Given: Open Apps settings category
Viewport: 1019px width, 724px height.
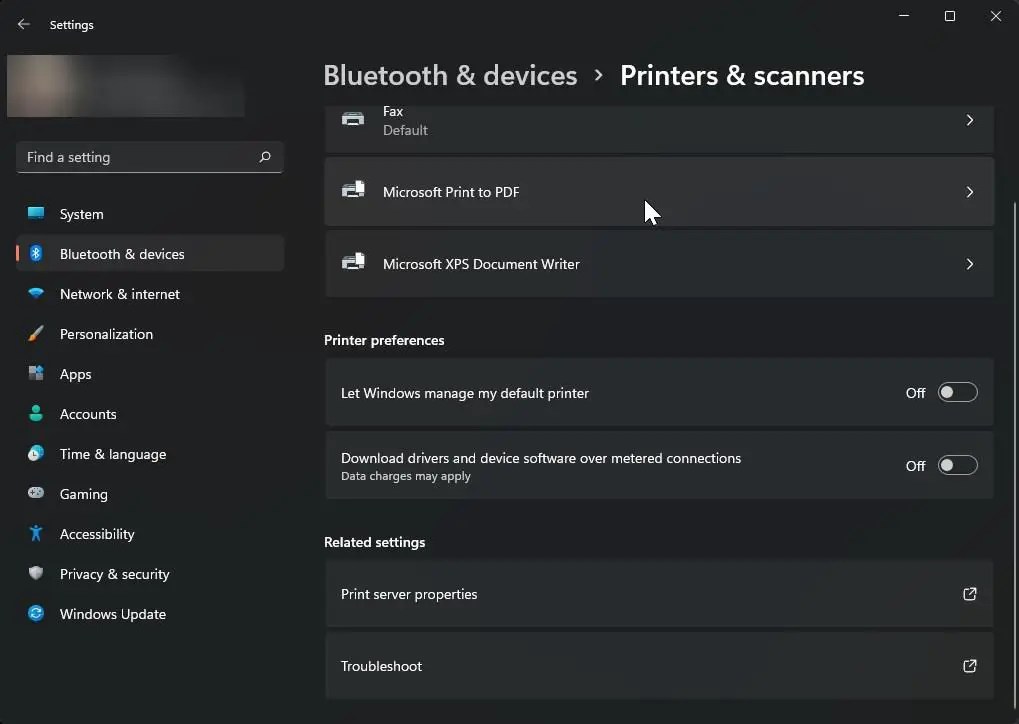Looking at the screenshot, I should [150, 374].
